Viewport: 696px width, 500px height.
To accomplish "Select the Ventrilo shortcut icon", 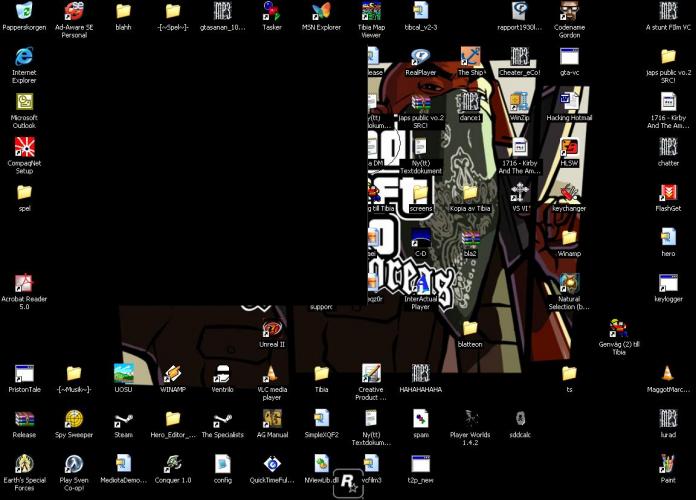I will click(222, 373).
